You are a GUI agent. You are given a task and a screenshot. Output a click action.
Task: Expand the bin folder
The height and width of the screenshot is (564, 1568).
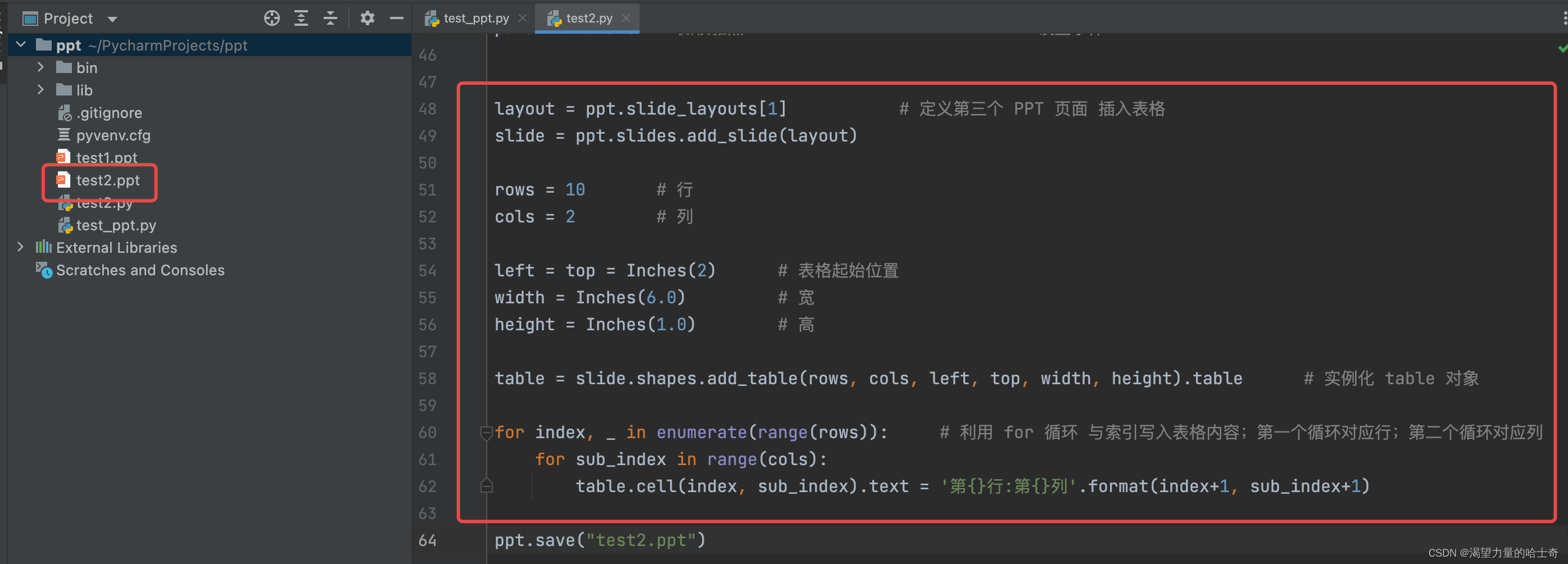click(x=40, y=67)
